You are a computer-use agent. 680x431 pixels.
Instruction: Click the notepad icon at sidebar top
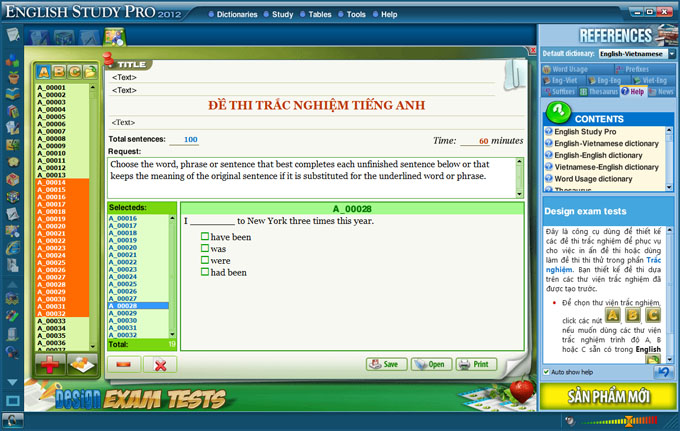click(x=13, y=34)
